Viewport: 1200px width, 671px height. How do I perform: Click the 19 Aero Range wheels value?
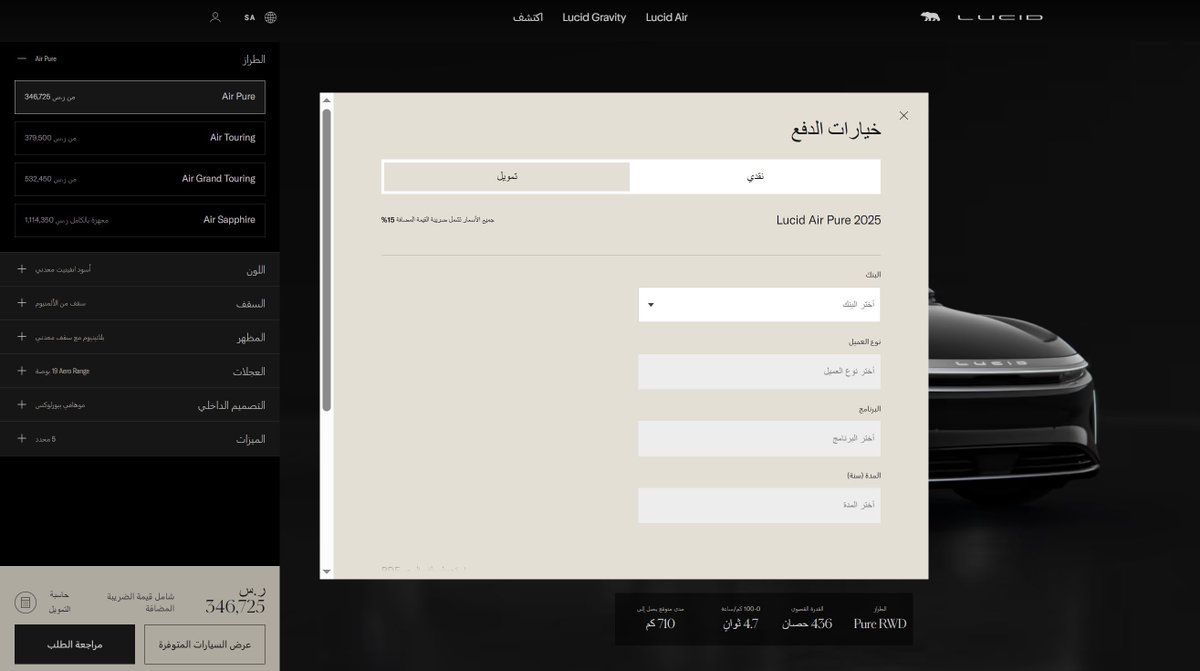(63, 371)
